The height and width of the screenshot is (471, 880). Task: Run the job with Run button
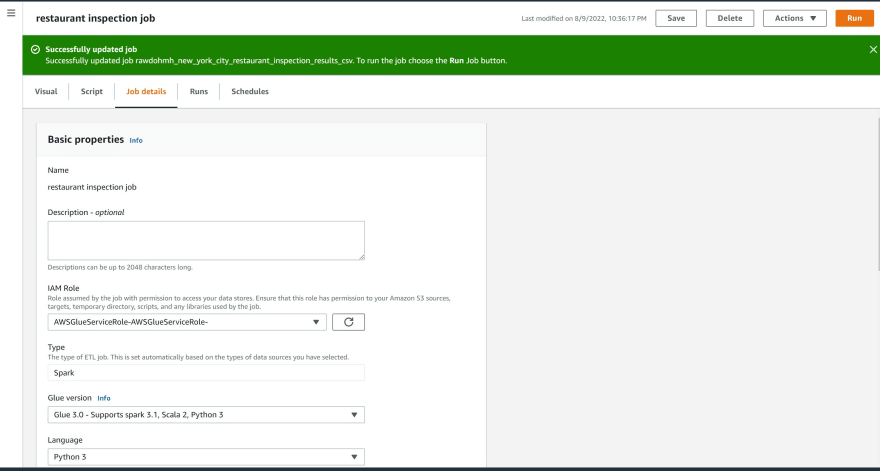coord(854,18)
